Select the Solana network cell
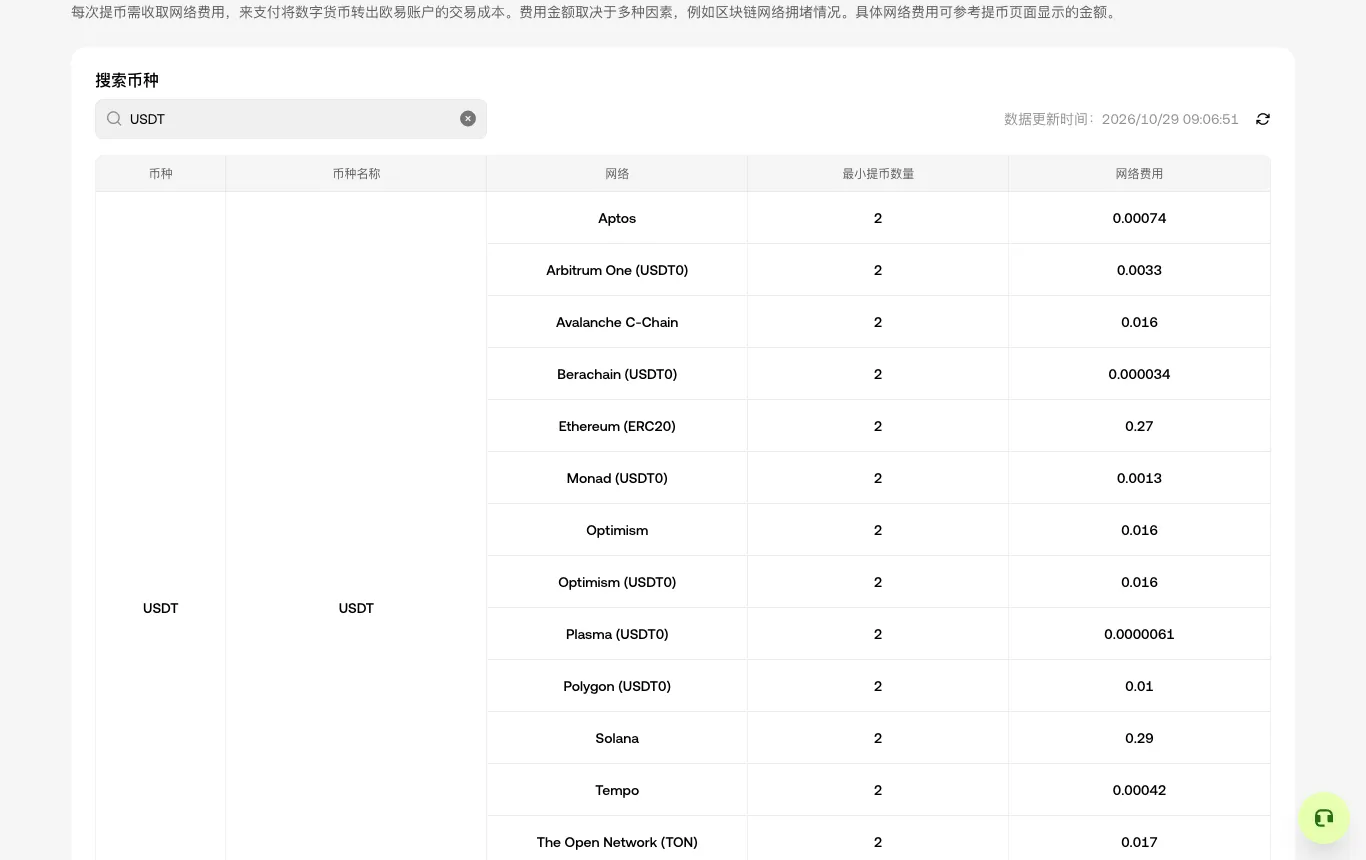Screen dimensions: 1366x860 [617, 738]
